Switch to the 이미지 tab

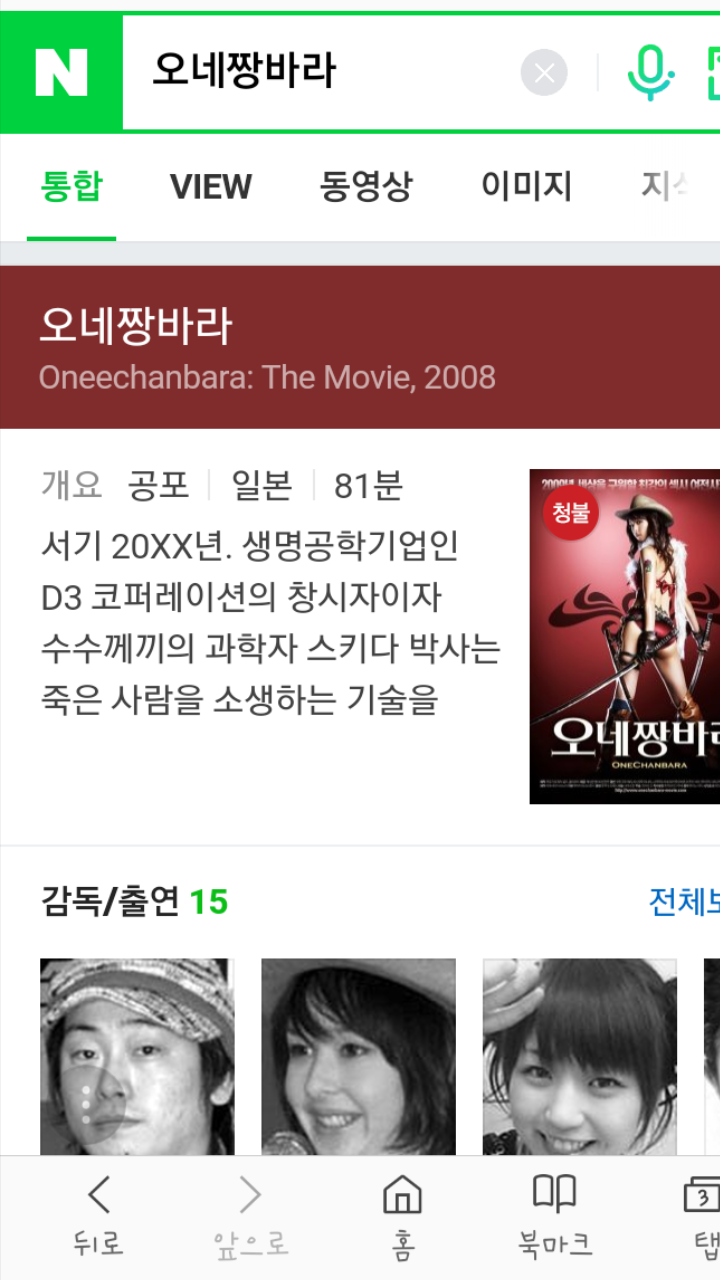(527, 187)
